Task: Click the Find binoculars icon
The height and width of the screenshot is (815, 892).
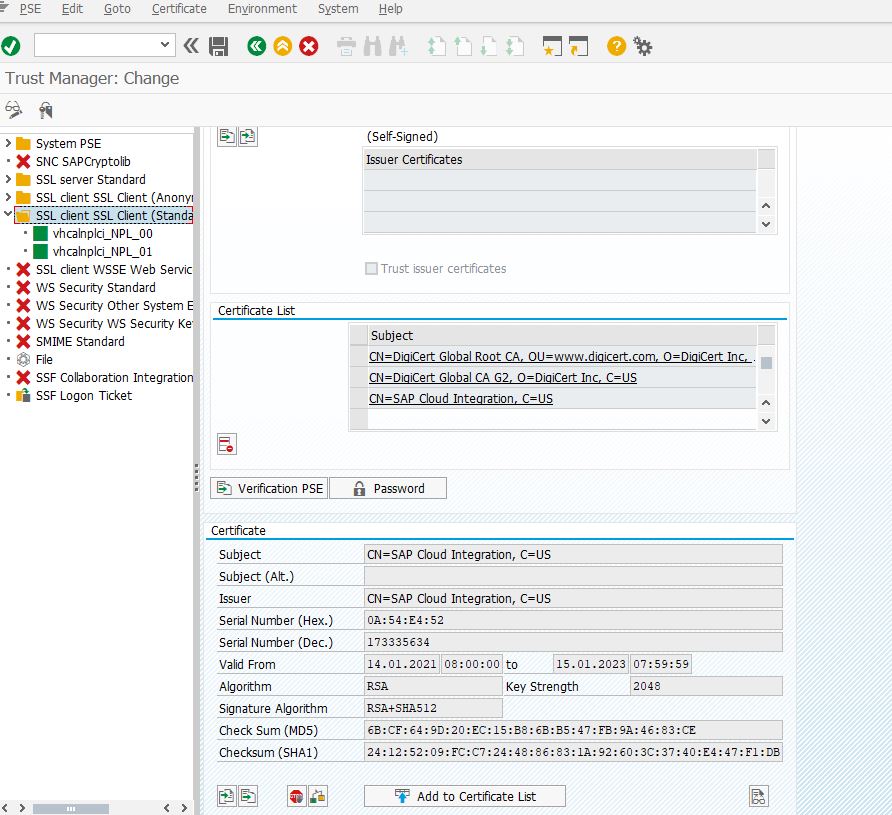Action: pos(373,46)
